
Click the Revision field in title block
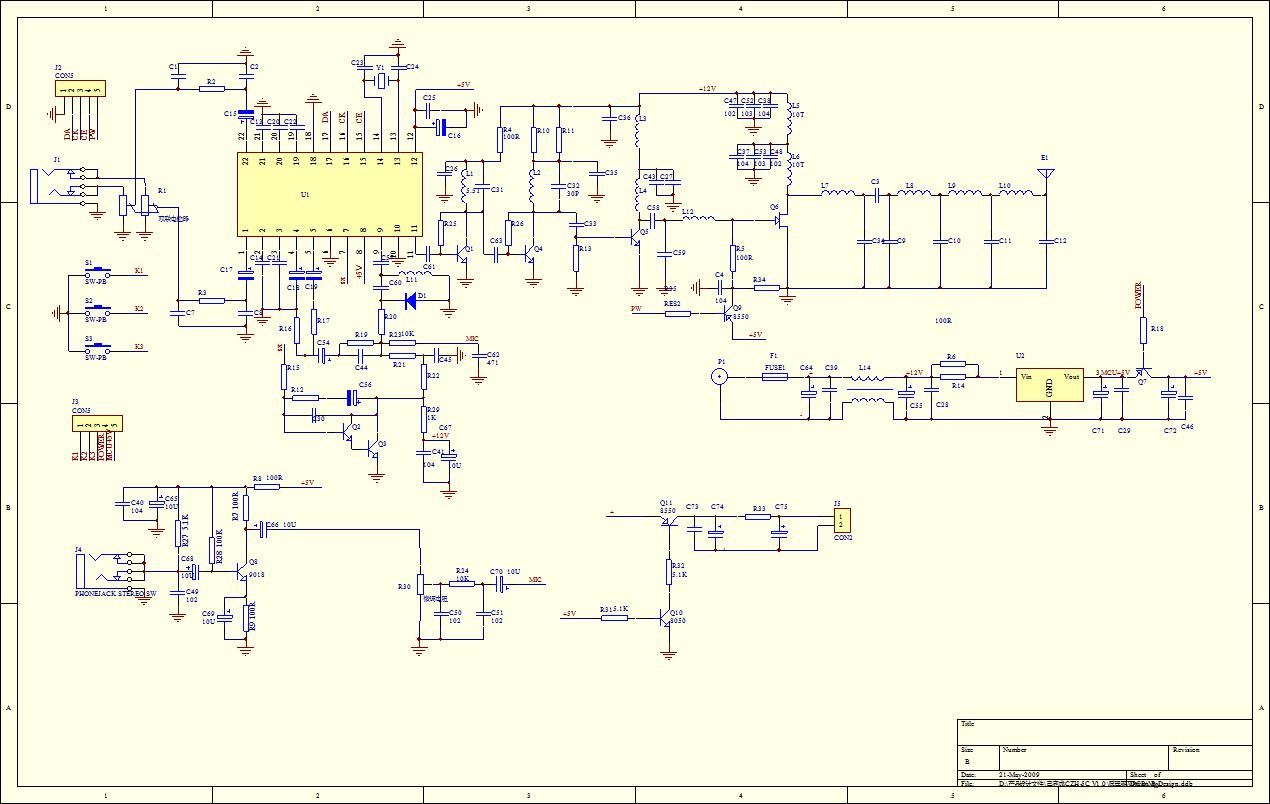click(1210, 758)
